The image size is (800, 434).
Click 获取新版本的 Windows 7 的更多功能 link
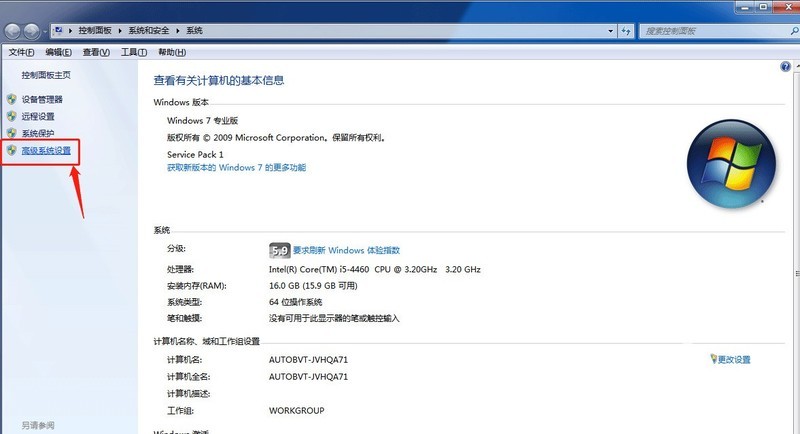(236, 168)
